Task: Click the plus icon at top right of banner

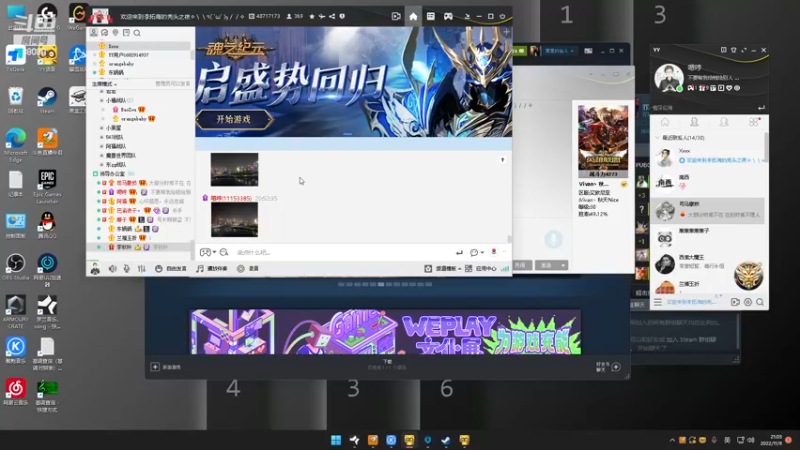Action: click(506, 32)
